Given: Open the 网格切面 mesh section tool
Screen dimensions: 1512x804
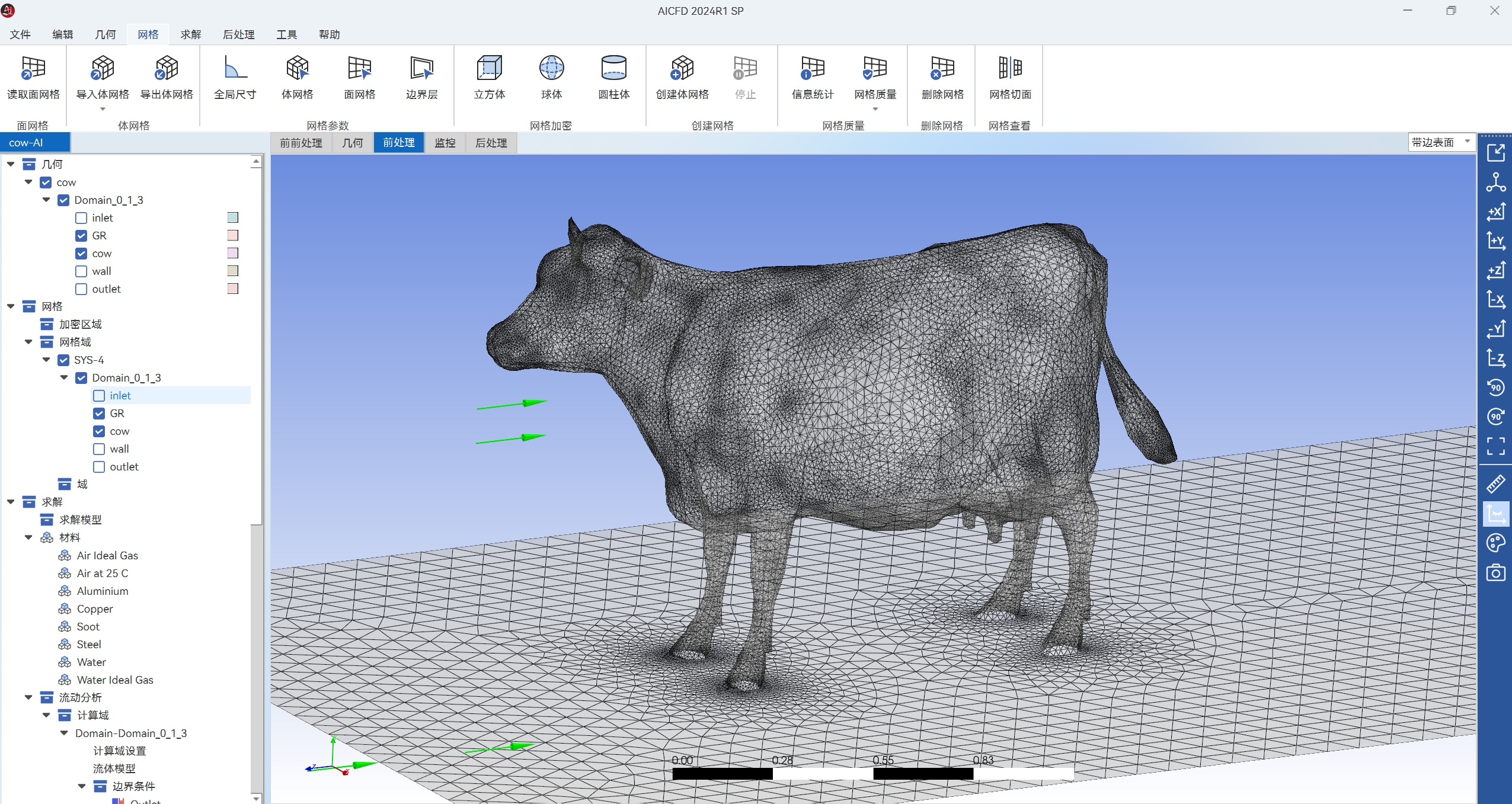Looking at the screenshot, I should 1010,77.
